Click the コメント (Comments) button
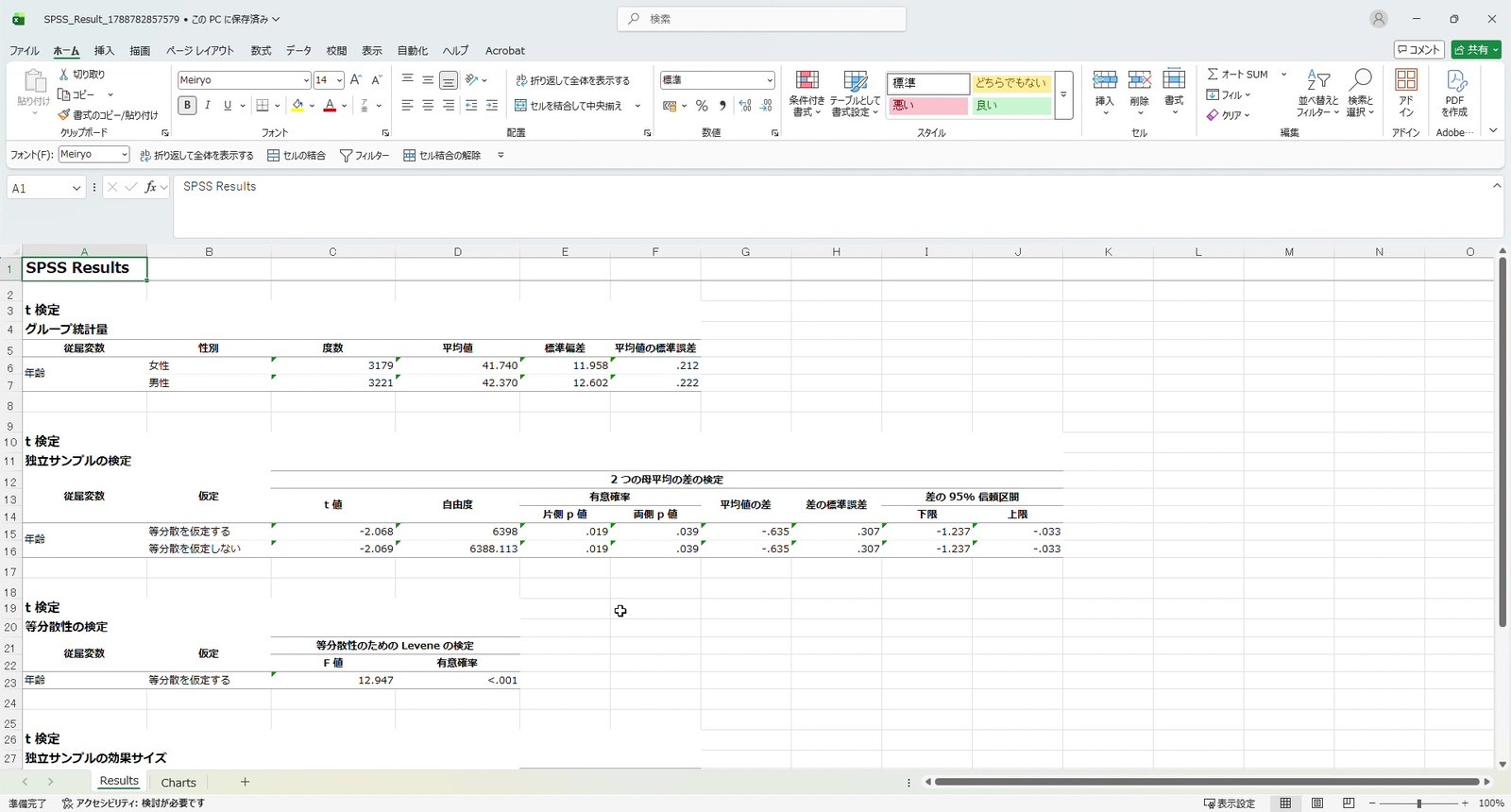 [1418, 50]
